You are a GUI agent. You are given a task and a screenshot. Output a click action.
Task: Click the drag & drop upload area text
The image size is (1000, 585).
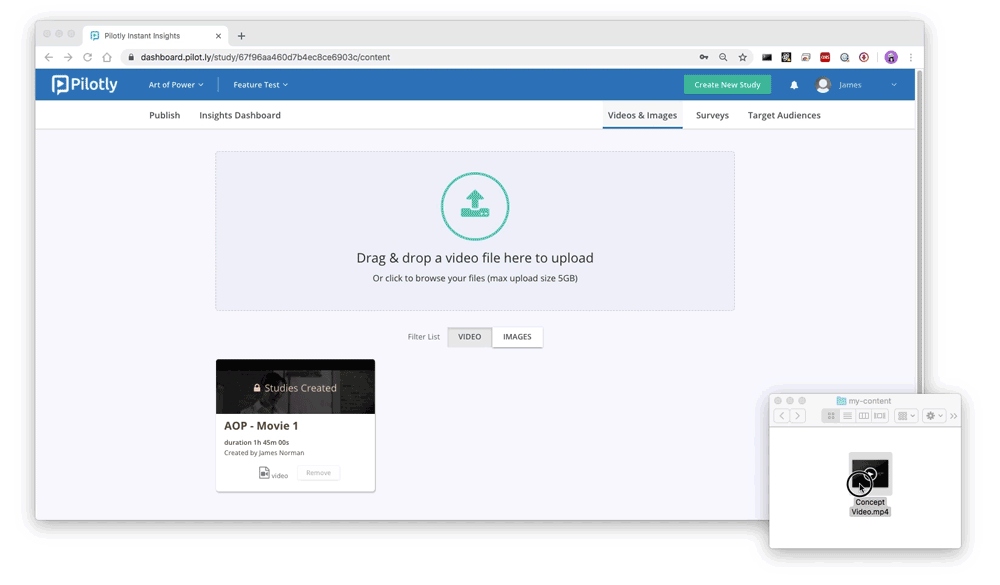pos(474,258)
